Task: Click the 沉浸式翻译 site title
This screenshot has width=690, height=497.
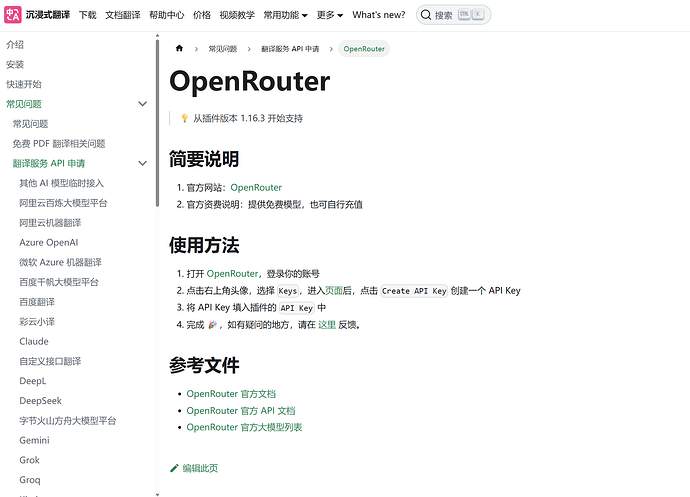Action: (48, 15)
